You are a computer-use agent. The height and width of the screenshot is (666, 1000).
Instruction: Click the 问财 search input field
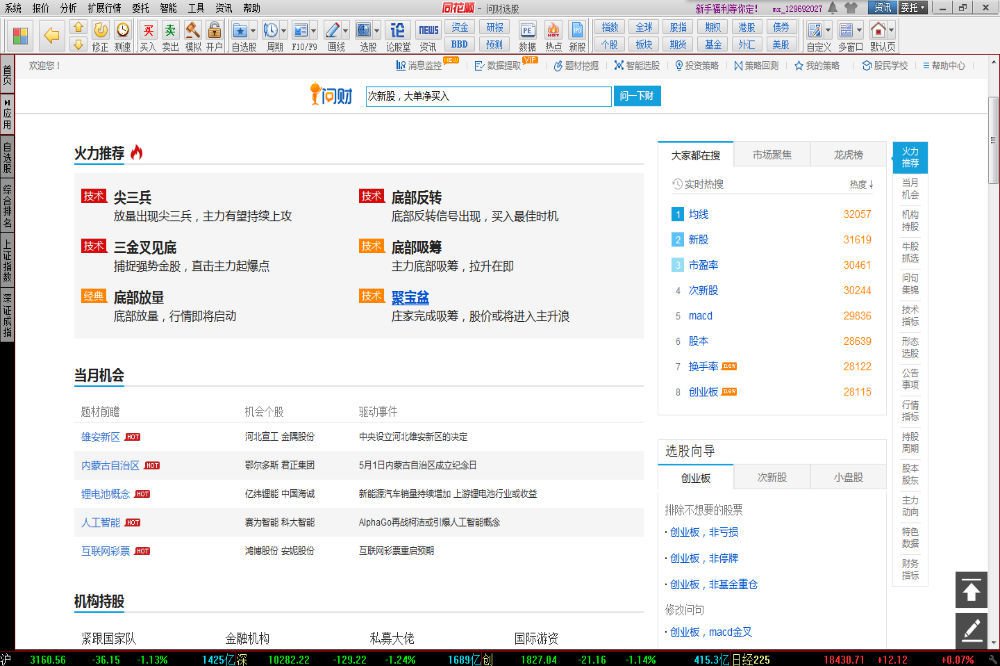pos(488,96)
